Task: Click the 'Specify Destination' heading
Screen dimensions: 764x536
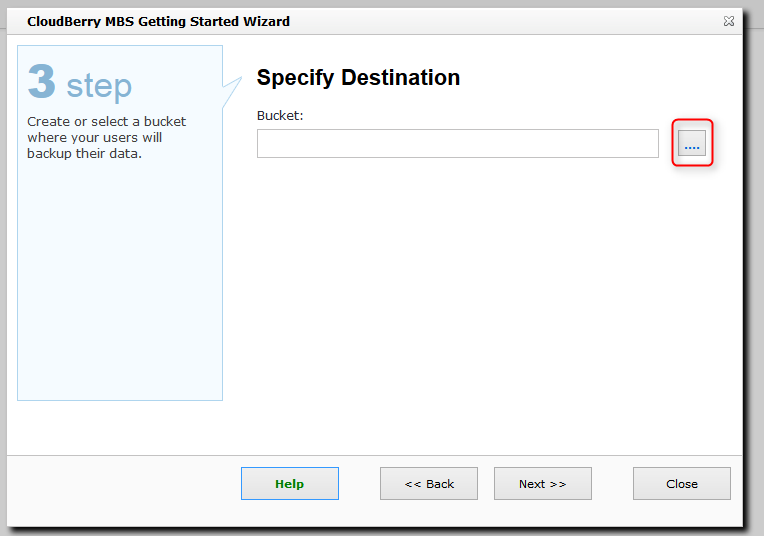Action: click(358, 78)
